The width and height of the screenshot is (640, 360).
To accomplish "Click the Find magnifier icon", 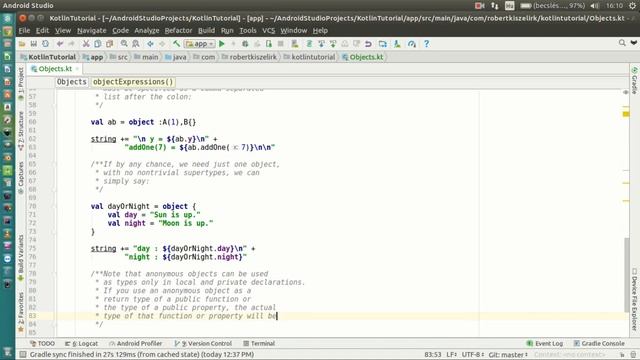I will click(x=124, y=44).
